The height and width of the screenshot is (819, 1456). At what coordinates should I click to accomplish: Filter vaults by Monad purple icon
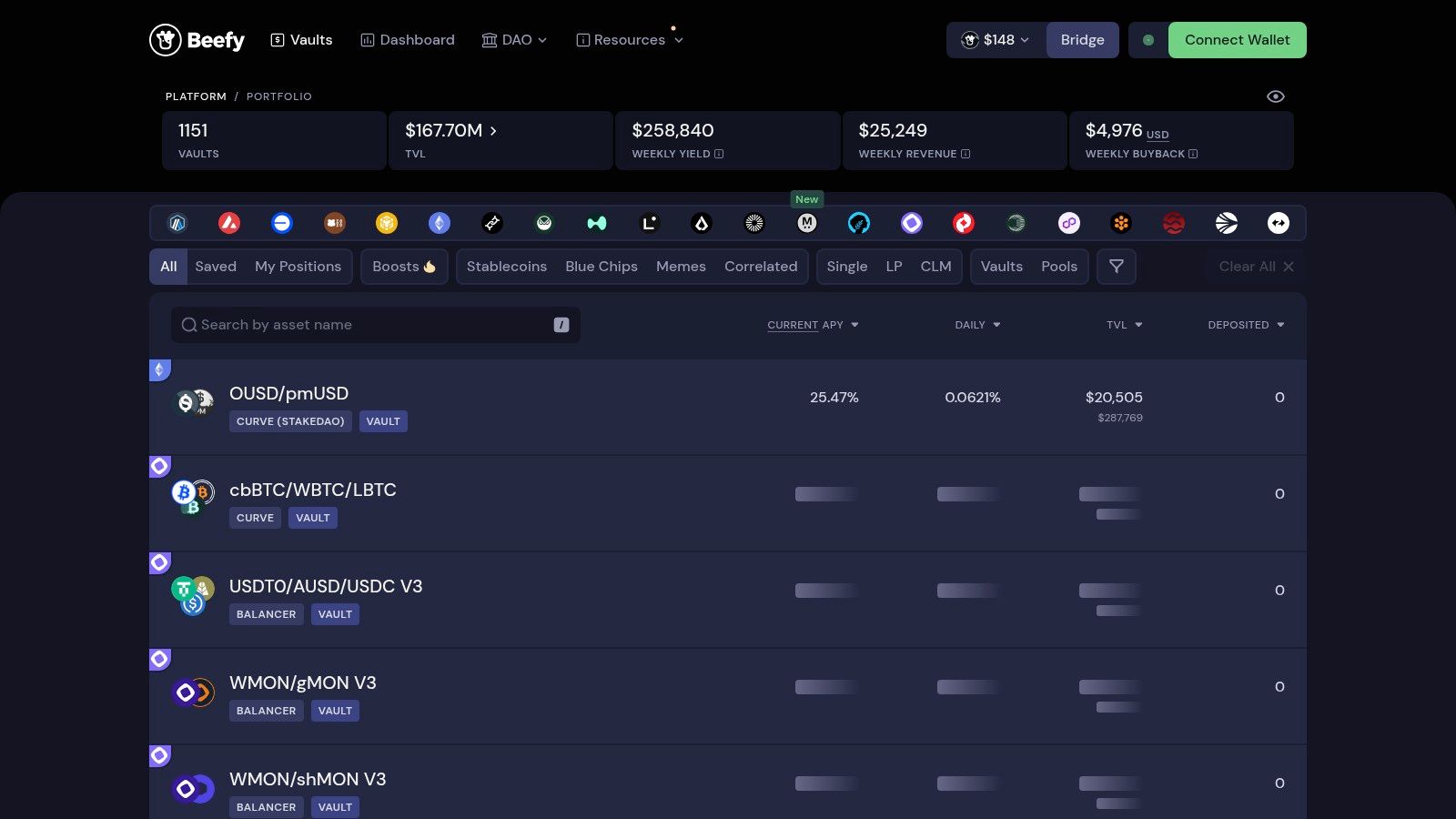912,223
